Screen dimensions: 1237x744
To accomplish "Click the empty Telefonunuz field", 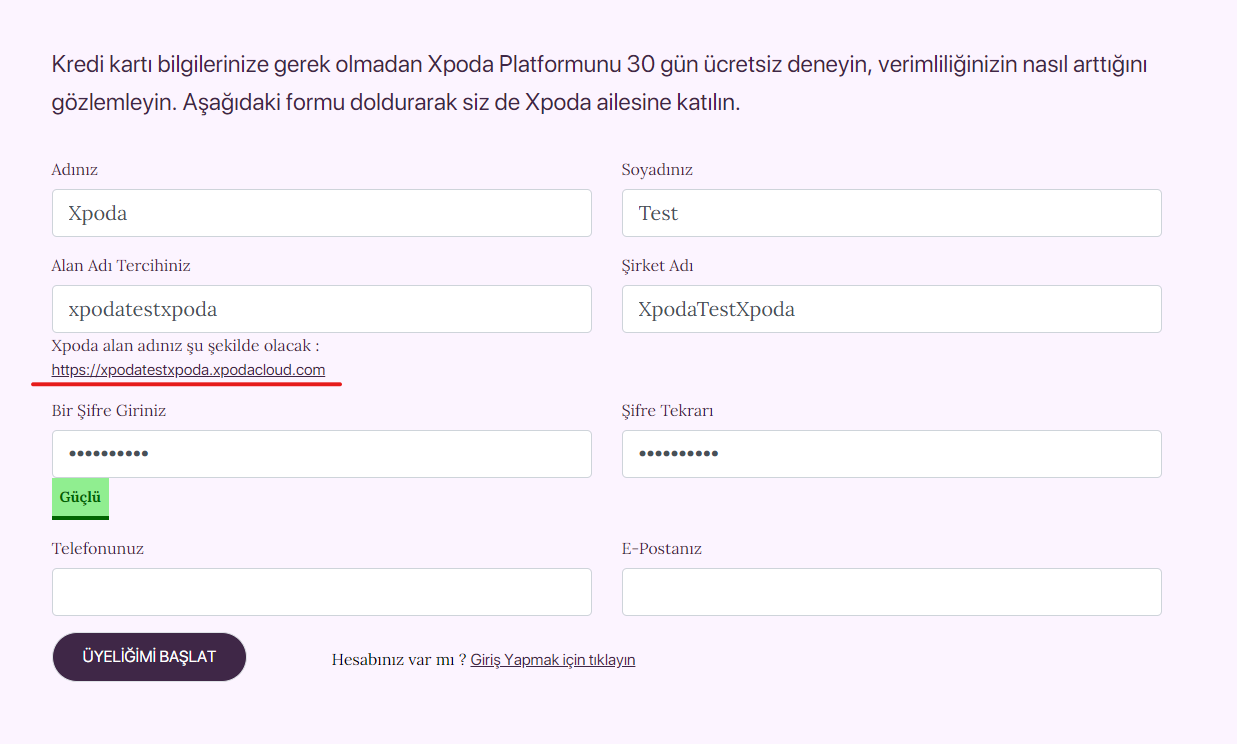I will pos(321,592).
